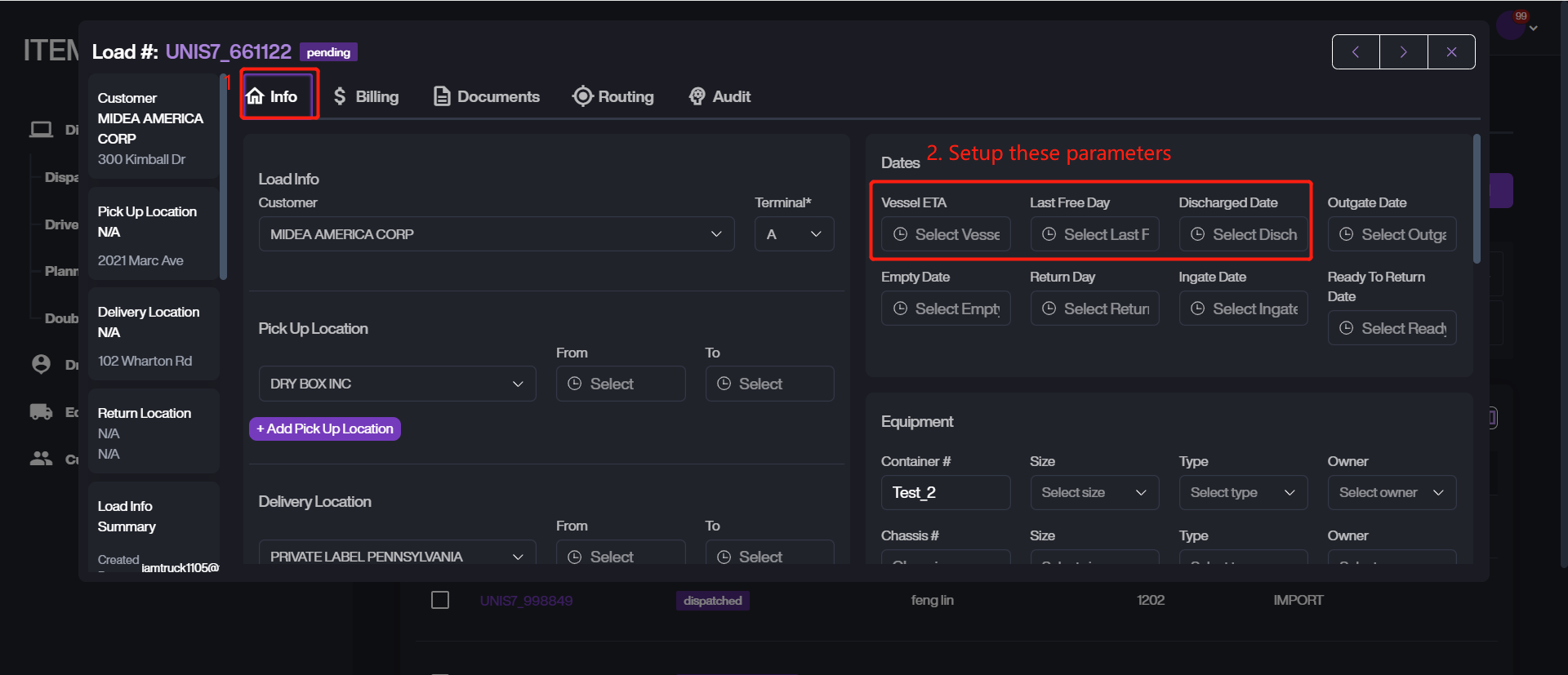This screenshot has height=675, width=1568.
Task: Click the clock icon in Vessel ETA
Action: pyautogui.click(x=900, y=234)
